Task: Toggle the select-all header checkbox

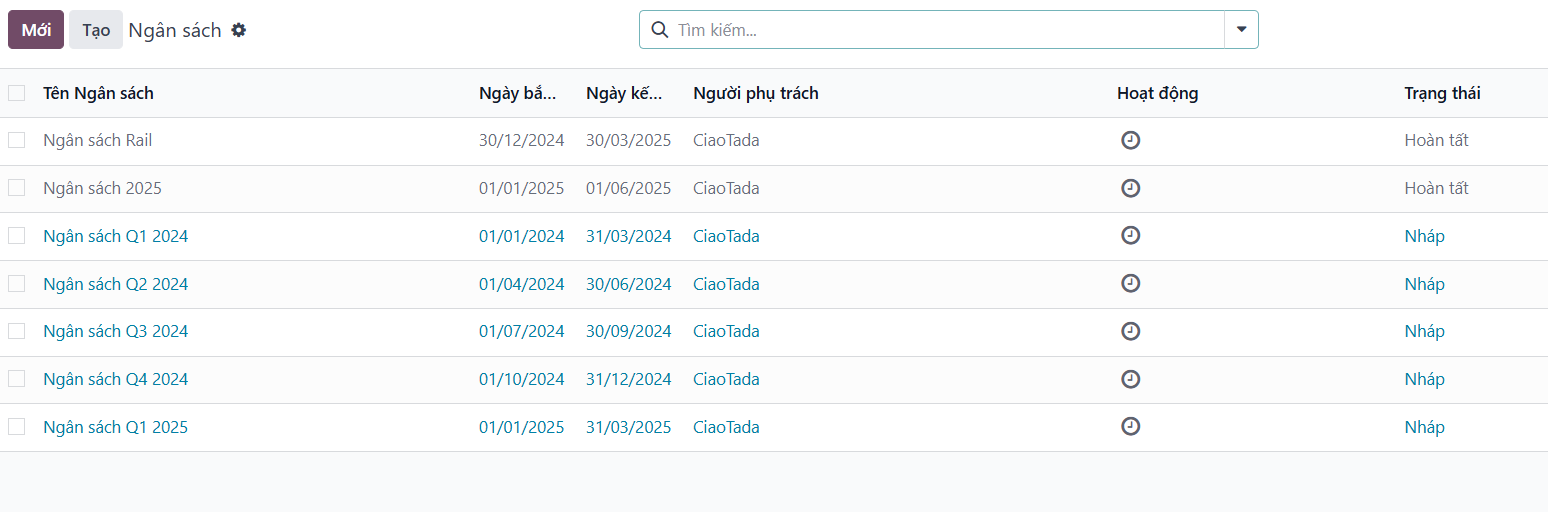Action: 16,93
